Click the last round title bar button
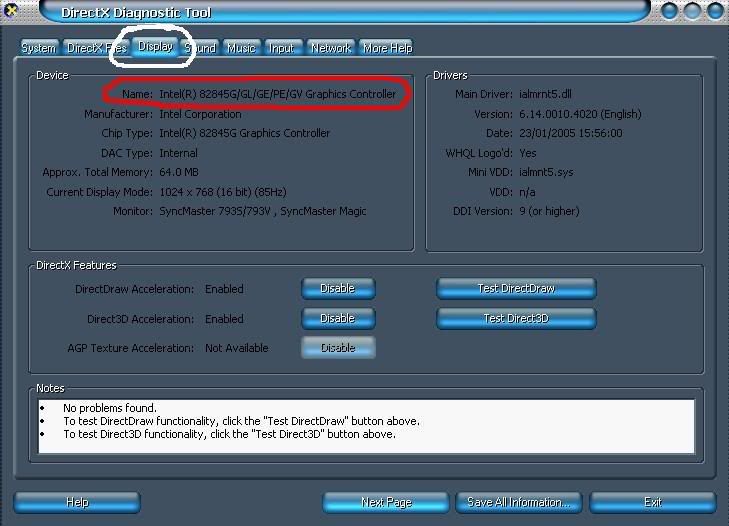Viewport: 729px width, 526px height. click(x=716, y=11)
